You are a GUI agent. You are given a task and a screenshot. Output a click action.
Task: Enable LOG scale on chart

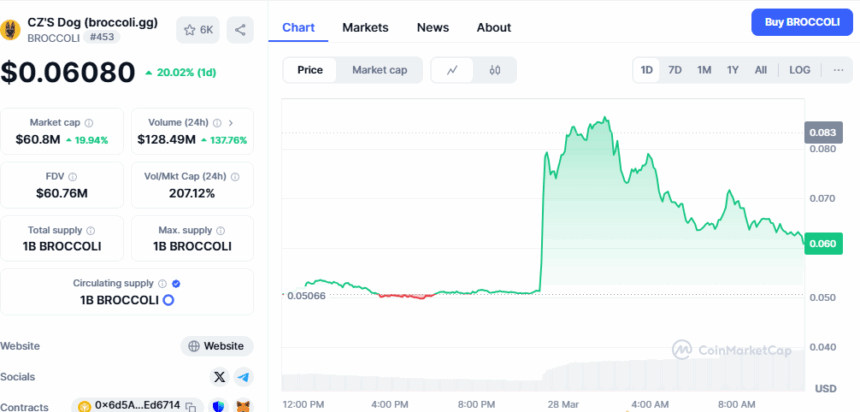pyautogui.click(x=800, y=70)
